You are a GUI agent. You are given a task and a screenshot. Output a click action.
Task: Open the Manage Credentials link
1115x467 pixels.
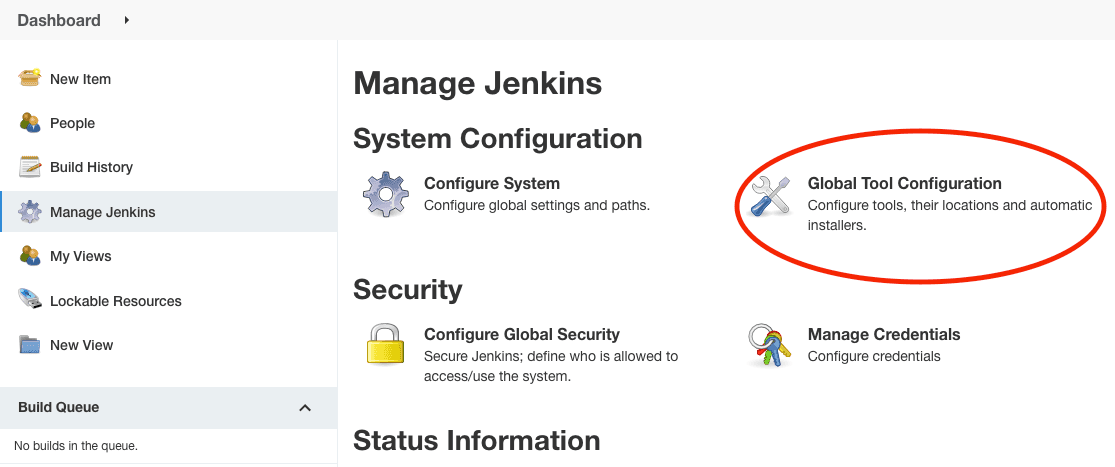pyautogui.click(x=884, y=334)
